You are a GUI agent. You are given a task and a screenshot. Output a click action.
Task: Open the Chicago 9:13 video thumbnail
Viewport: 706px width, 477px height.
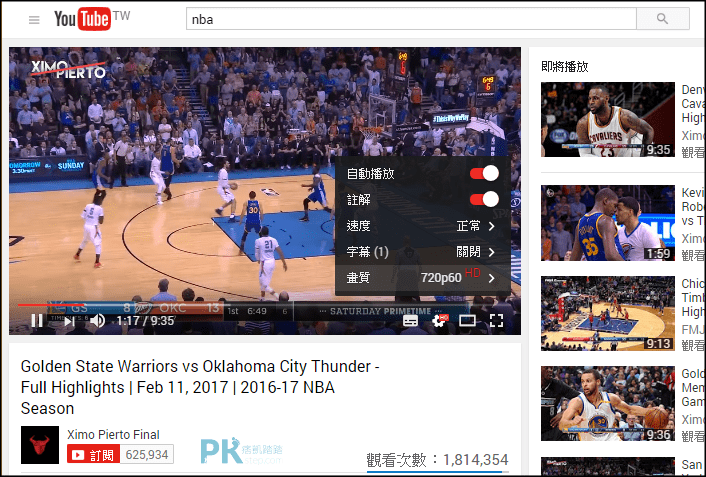(608, 313)
